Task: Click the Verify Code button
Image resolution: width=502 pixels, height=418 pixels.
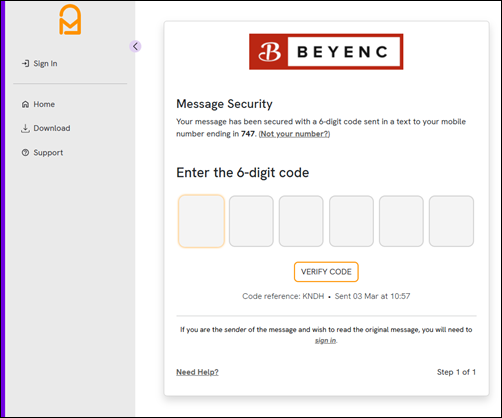Action: pos(326,272)
